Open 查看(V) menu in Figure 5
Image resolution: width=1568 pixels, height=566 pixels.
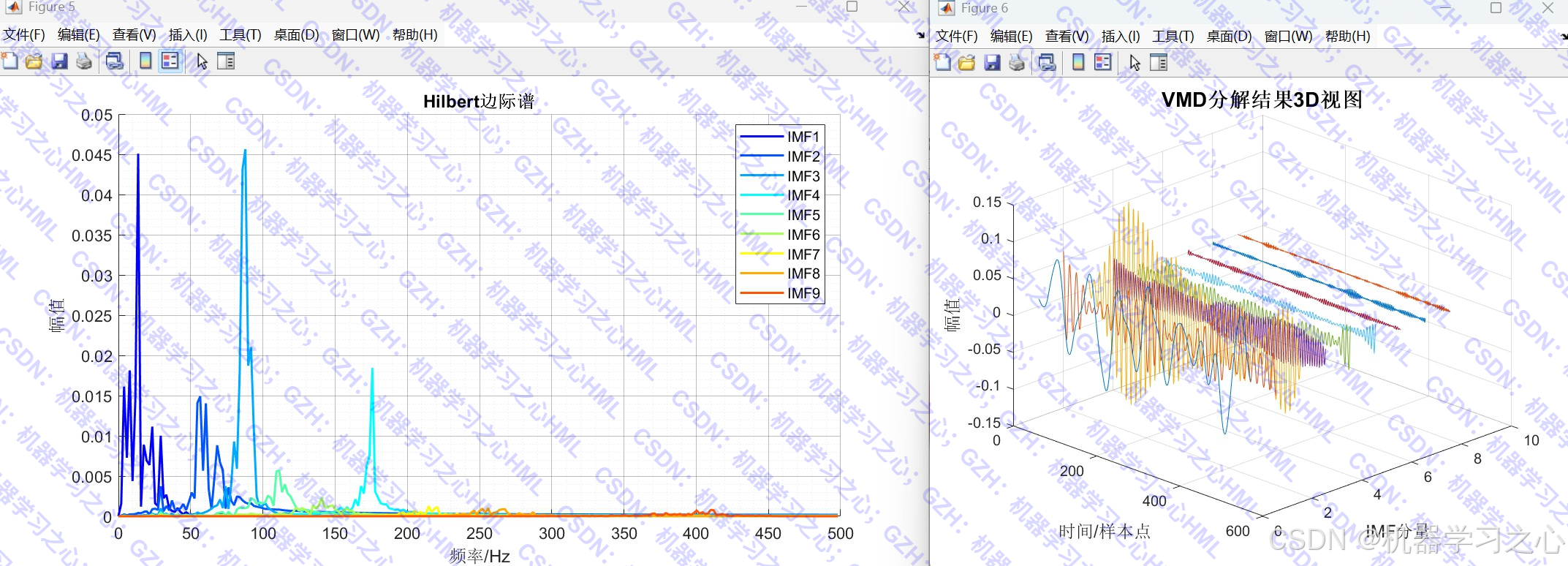135,34
